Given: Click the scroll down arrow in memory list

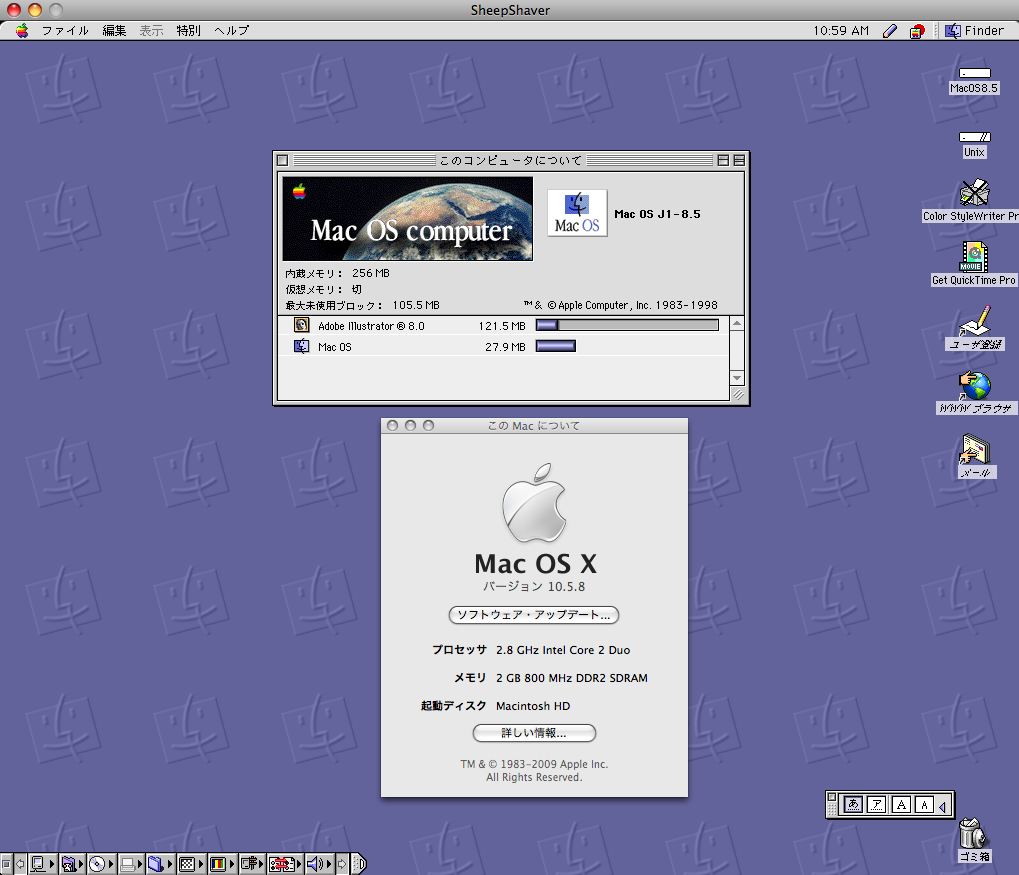Looking at the screenshot, I should pyautogui.click(x=737, y=378).
